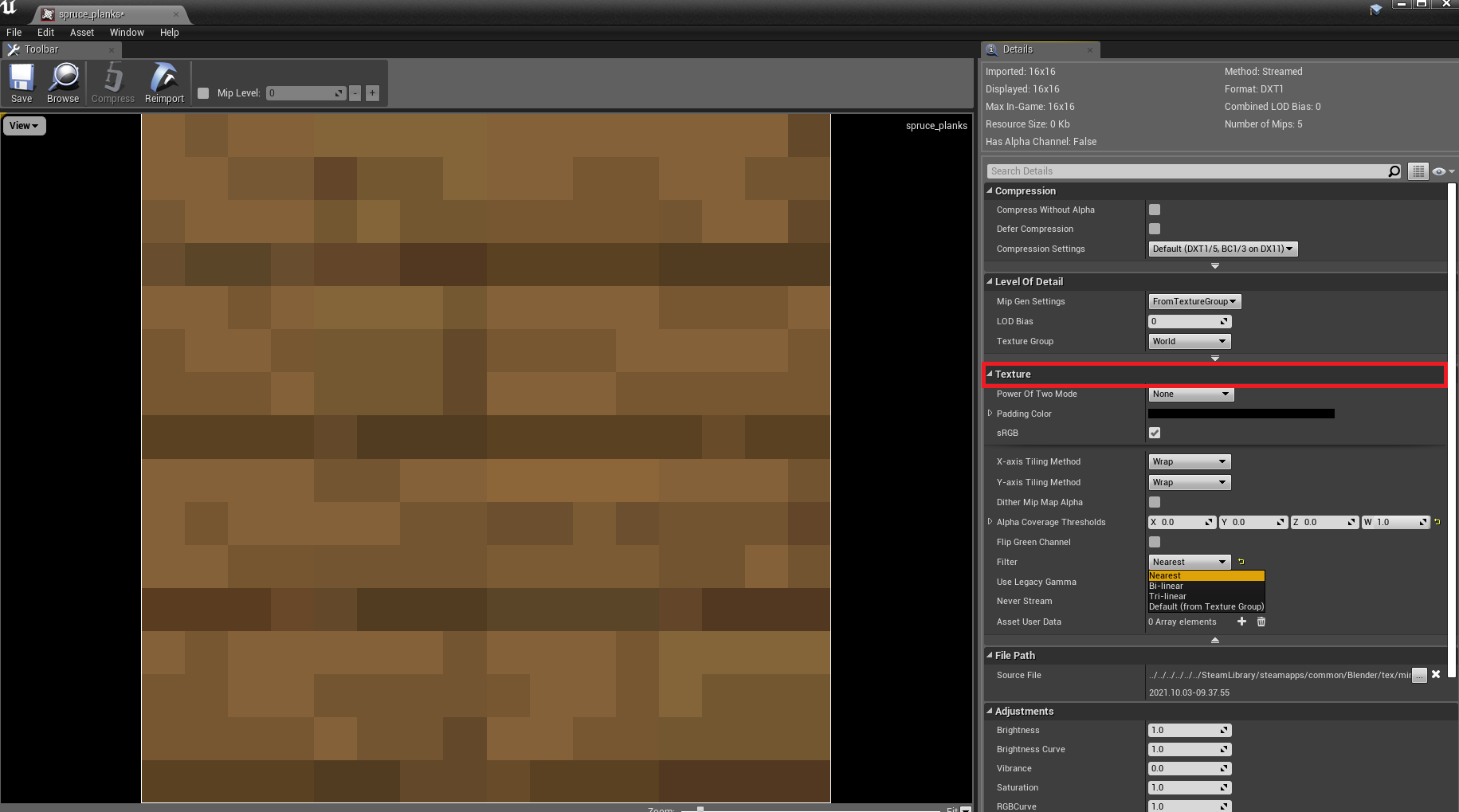The image size is (1459, 812).
Task: Click the magnifier icon in Search Details
Action: (1394, 171)
